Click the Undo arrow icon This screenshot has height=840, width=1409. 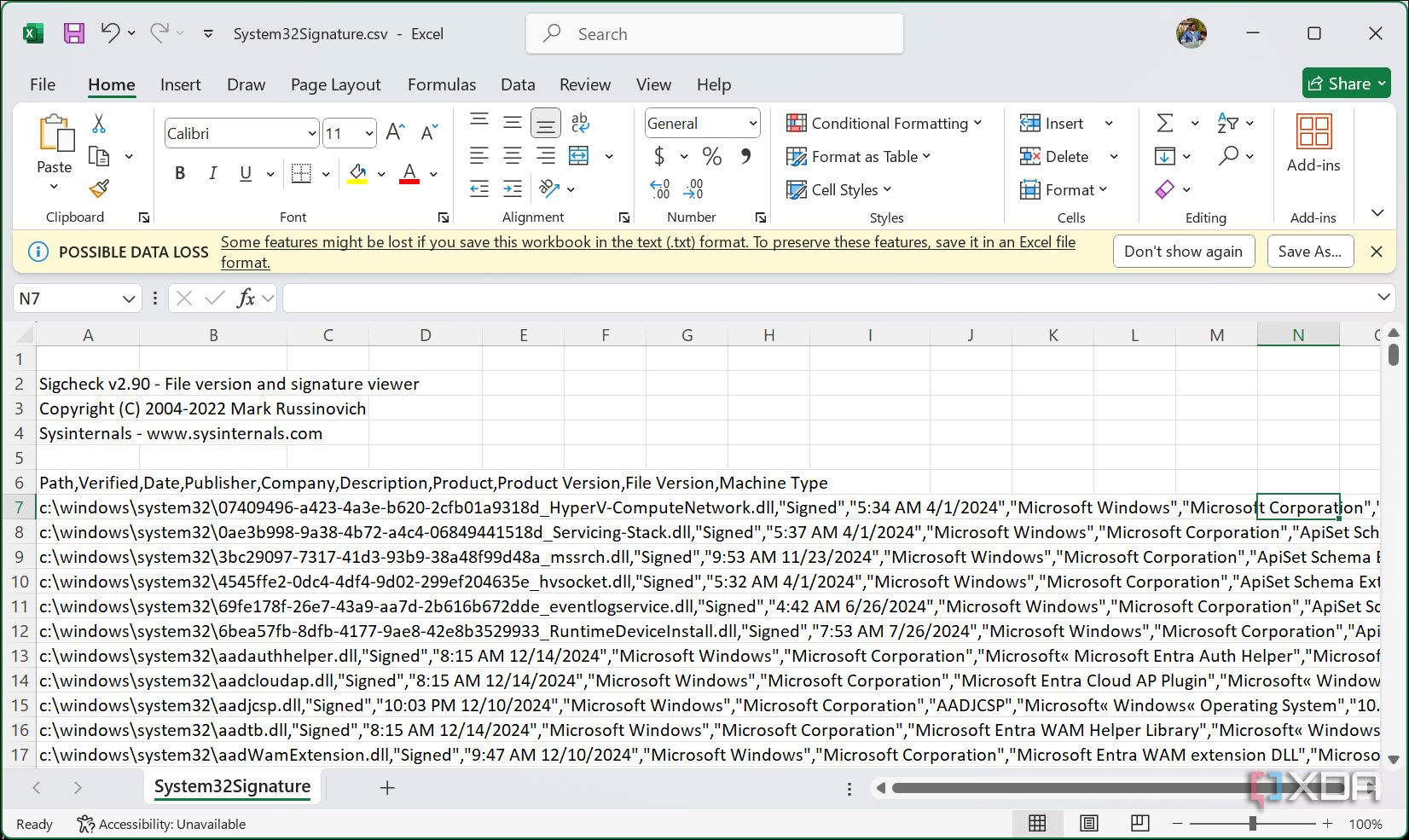click(110, 33)
